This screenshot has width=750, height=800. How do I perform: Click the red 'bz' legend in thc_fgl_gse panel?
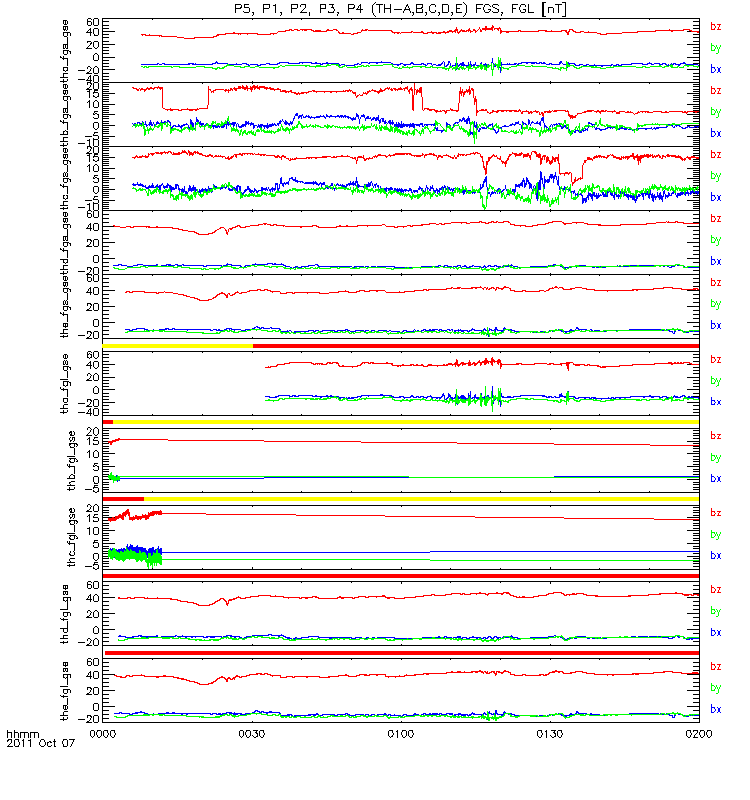click(716, 513)
